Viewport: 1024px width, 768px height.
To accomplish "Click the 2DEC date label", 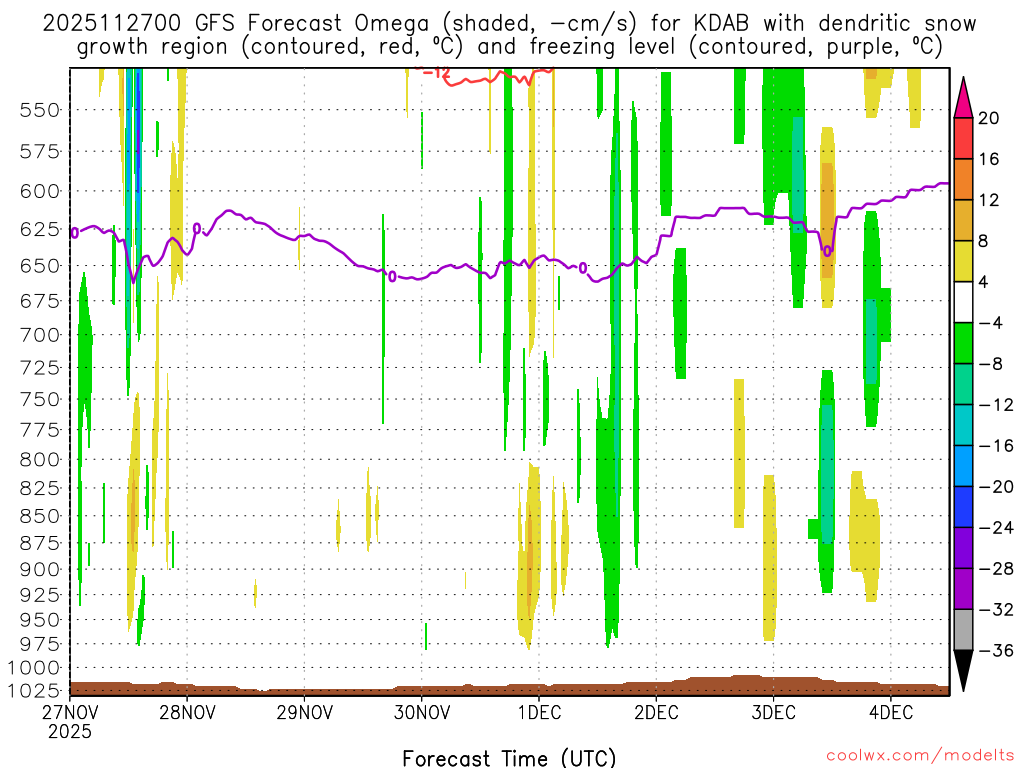I will click(x=656, y=712).
